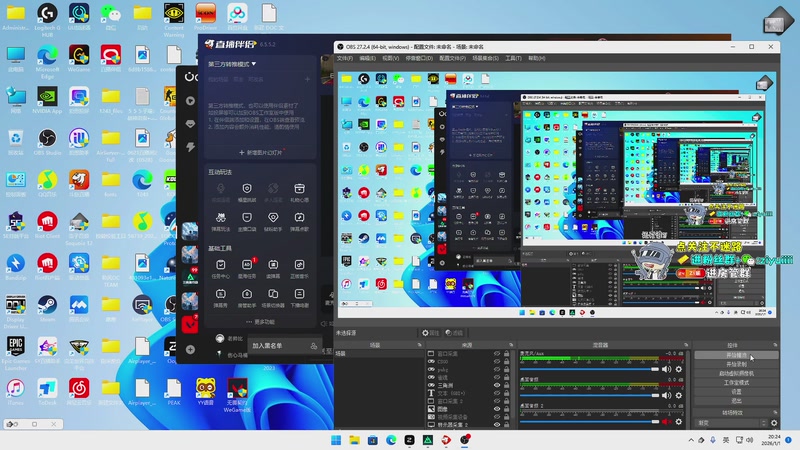Pop out the 转场特效 dock panel
800x450 pixels.
tap(775, 412)
